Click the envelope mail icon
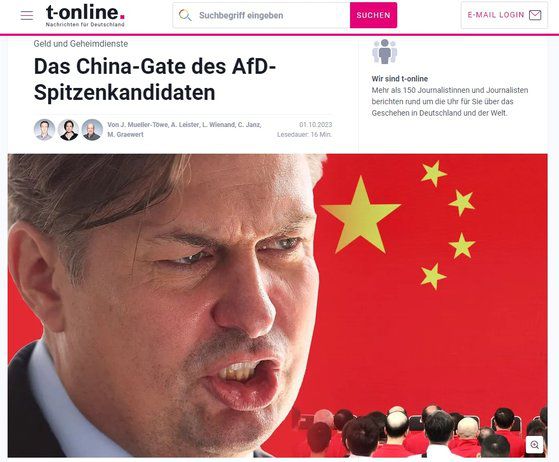Viewport: 559px width, 462px height. (535, 15)
